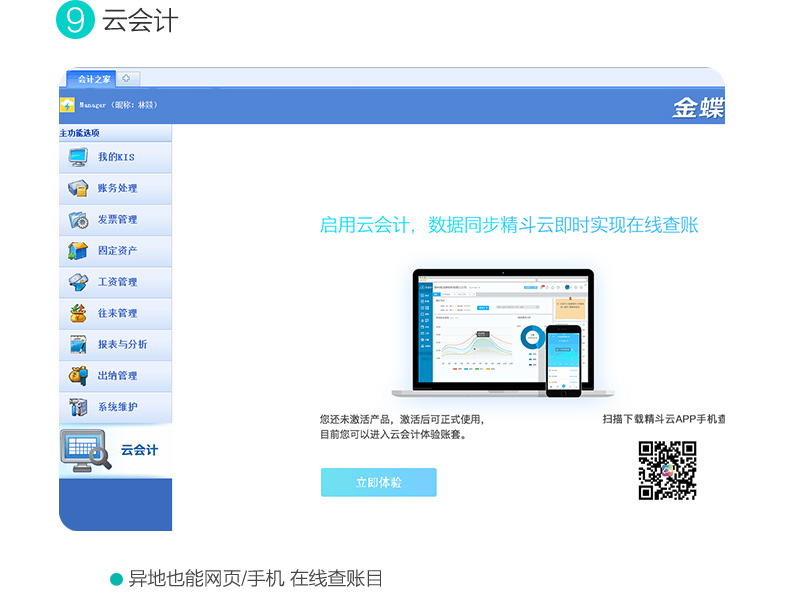Click the 目前您可以进入云会计体验账套 text

[x=393, y=434]
